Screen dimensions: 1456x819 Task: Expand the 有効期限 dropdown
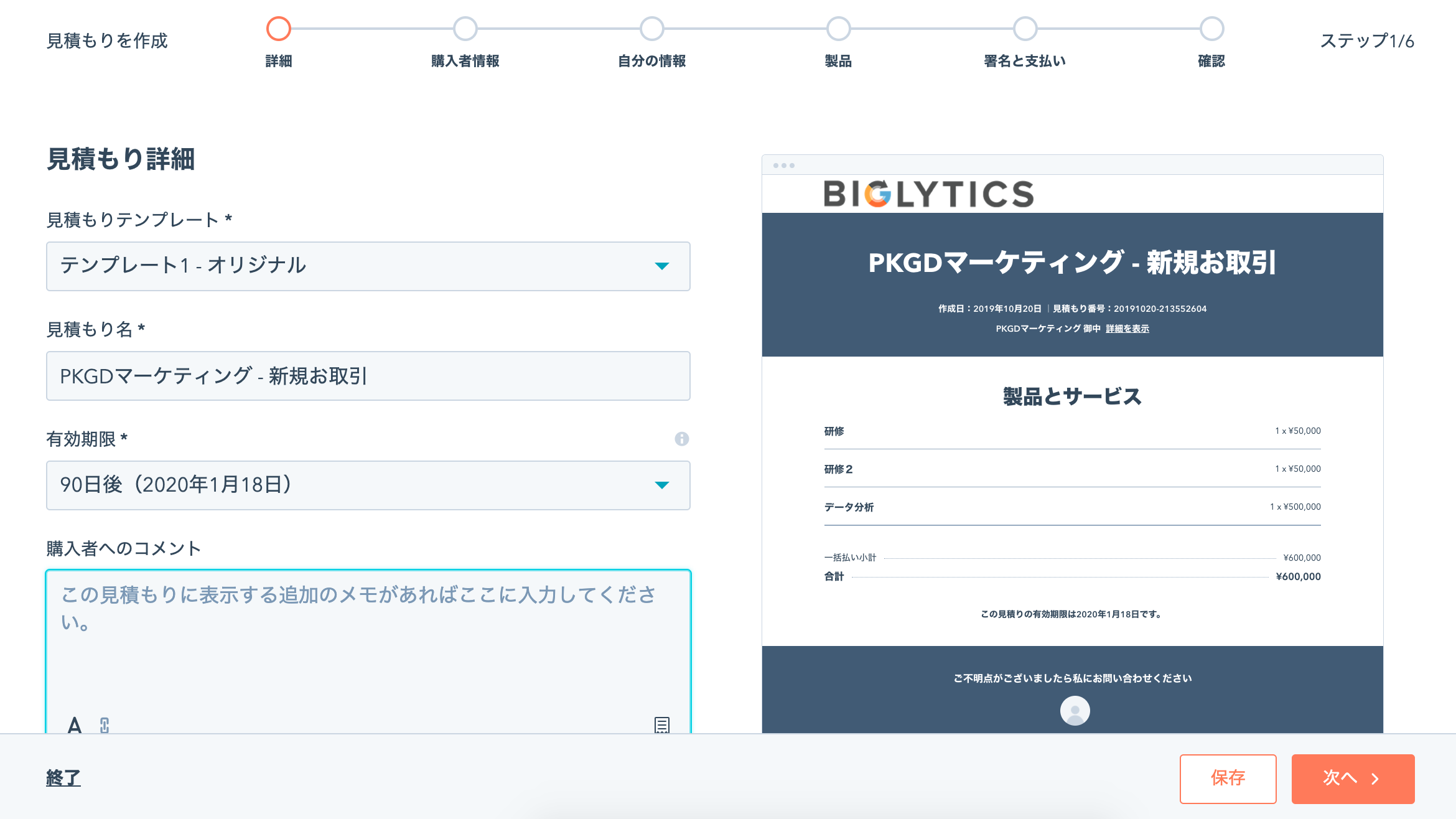coord(368,485)
